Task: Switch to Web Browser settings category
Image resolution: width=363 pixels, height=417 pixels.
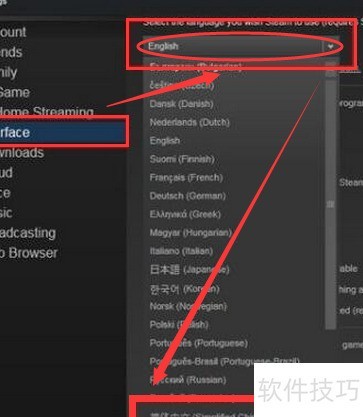Action: pos(29,253)
